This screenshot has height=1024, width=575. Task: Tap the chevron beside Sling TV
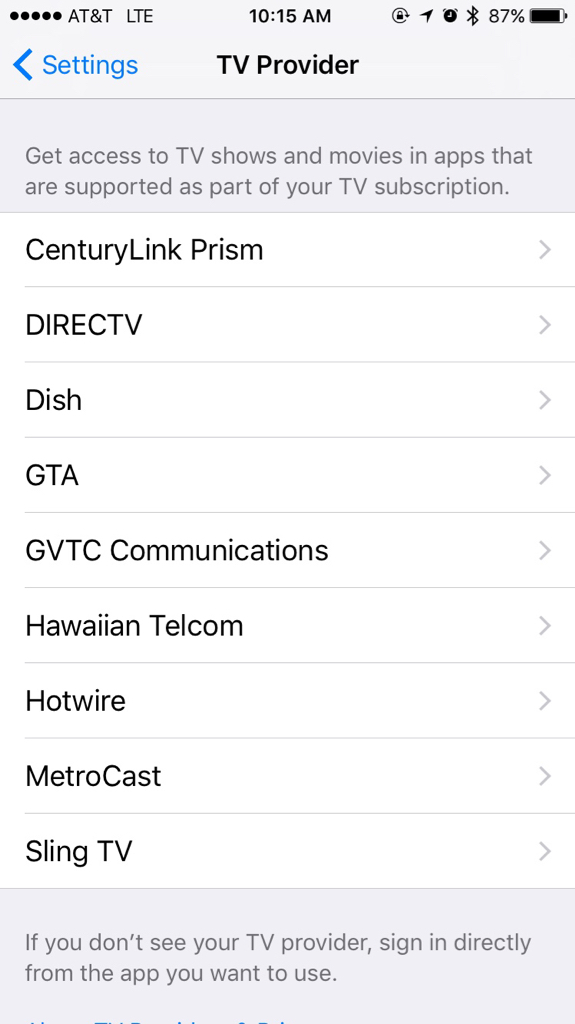[x=545, y=851]
